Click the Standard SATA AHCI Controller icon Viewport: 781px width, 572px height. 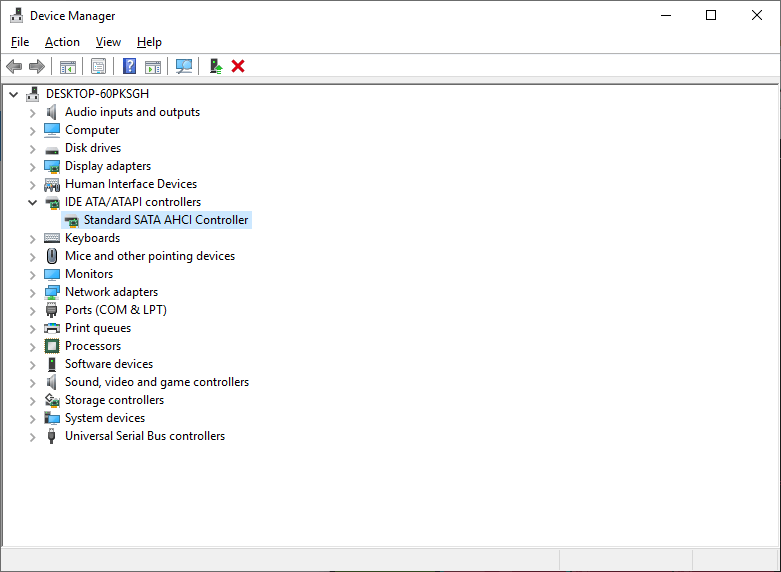click(71, 220)
